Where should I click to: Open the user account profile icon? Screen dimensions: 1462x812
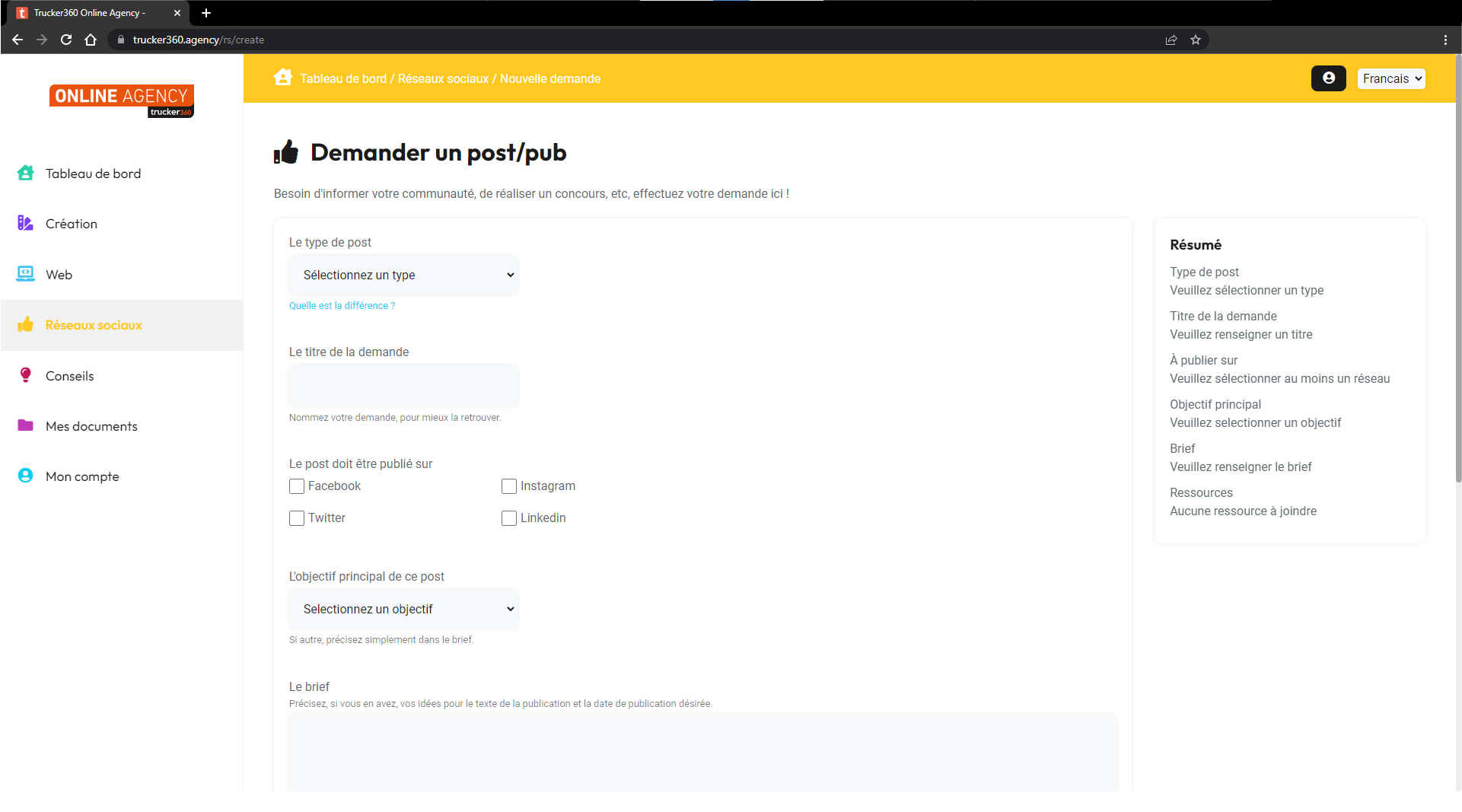point(1328,78)
